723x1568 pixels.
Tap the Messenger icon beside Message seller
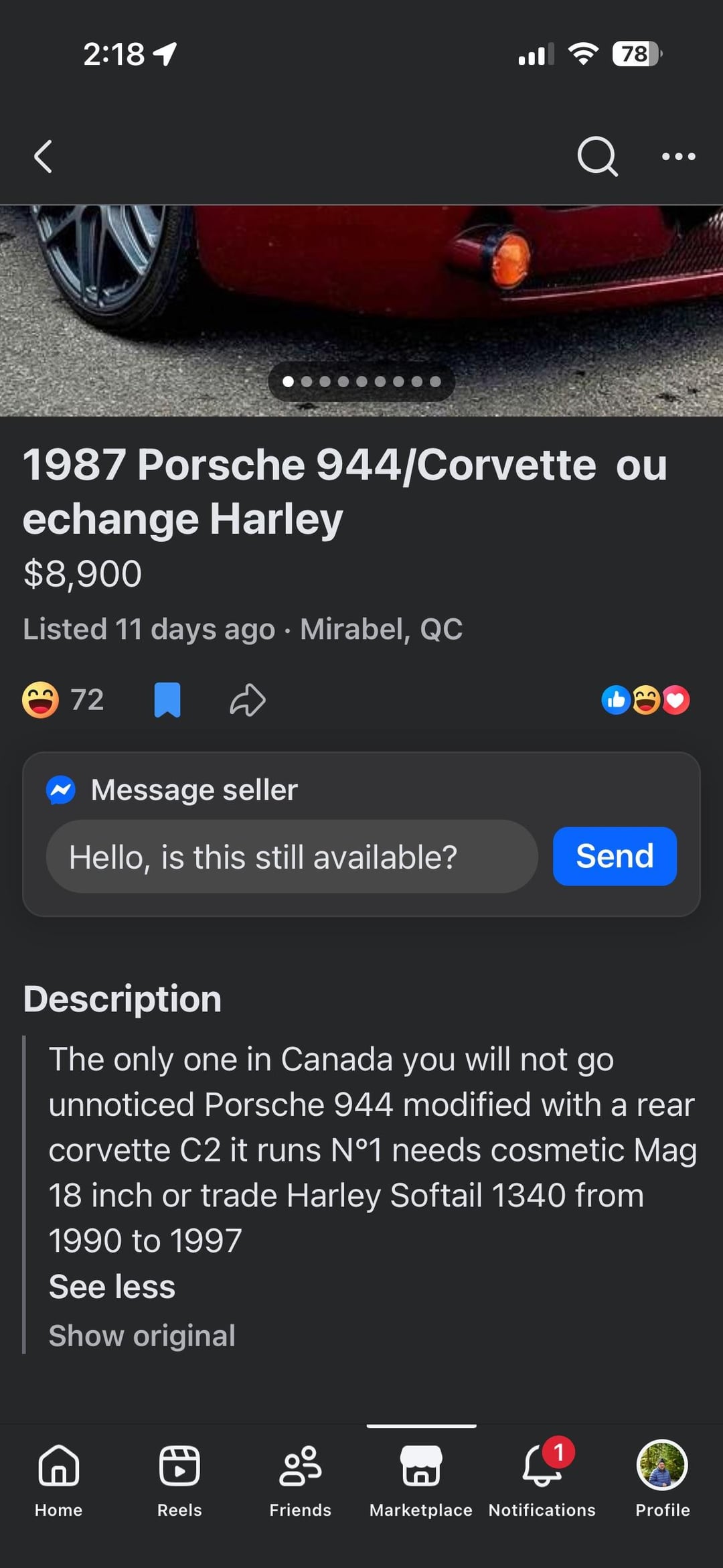click(x=61, y=790)
